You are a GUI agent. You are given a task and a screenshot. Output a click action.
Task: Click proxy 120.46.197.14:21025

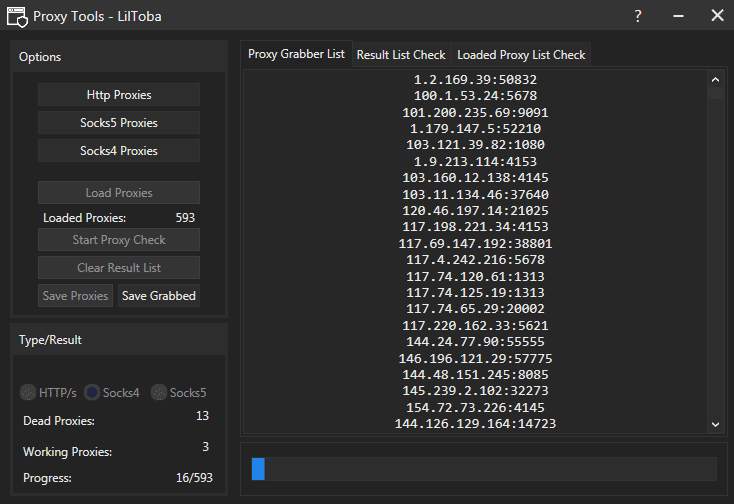coord(475,211)
